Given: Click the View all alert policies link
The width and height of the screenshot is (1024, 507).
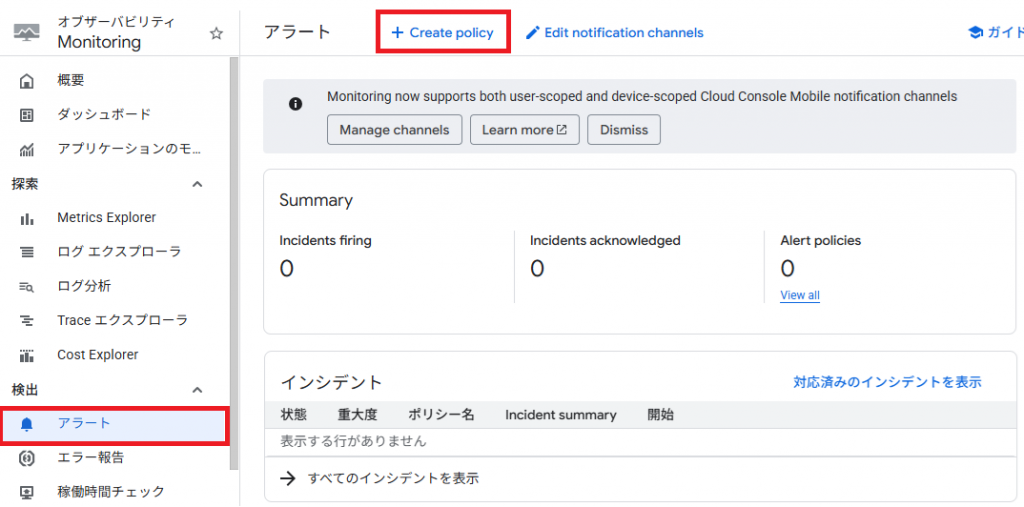Looking at the screenshot, I should coord(799,295).
